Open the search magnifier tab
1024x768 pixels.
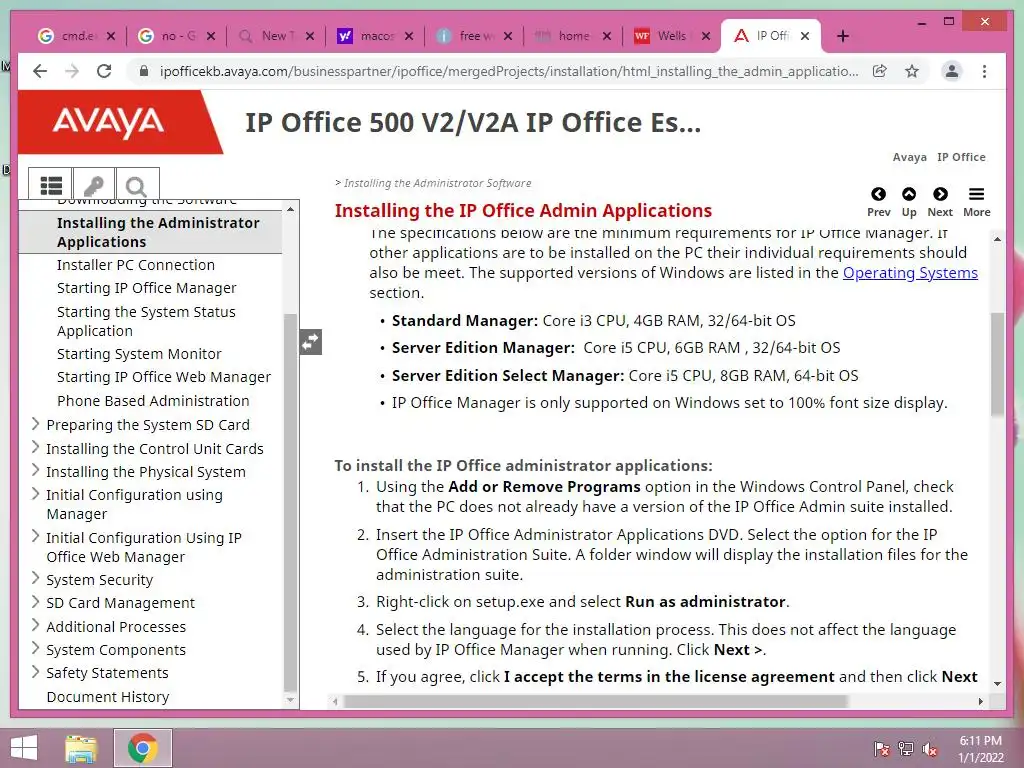[x=136, y=185]
